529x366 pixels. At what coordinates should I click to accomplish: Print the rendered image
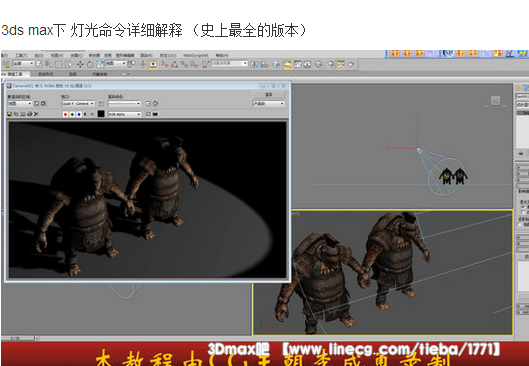click(30, 114)
